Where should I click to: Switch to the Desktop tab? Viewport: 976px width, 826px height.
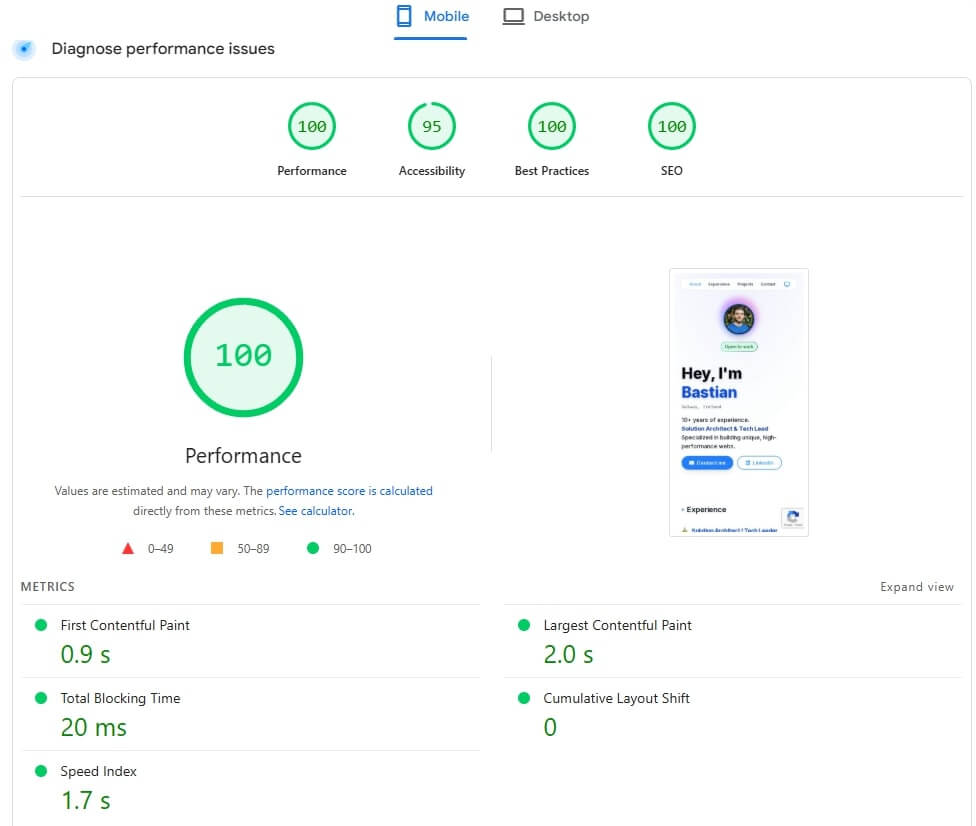[x=546, y=16]
